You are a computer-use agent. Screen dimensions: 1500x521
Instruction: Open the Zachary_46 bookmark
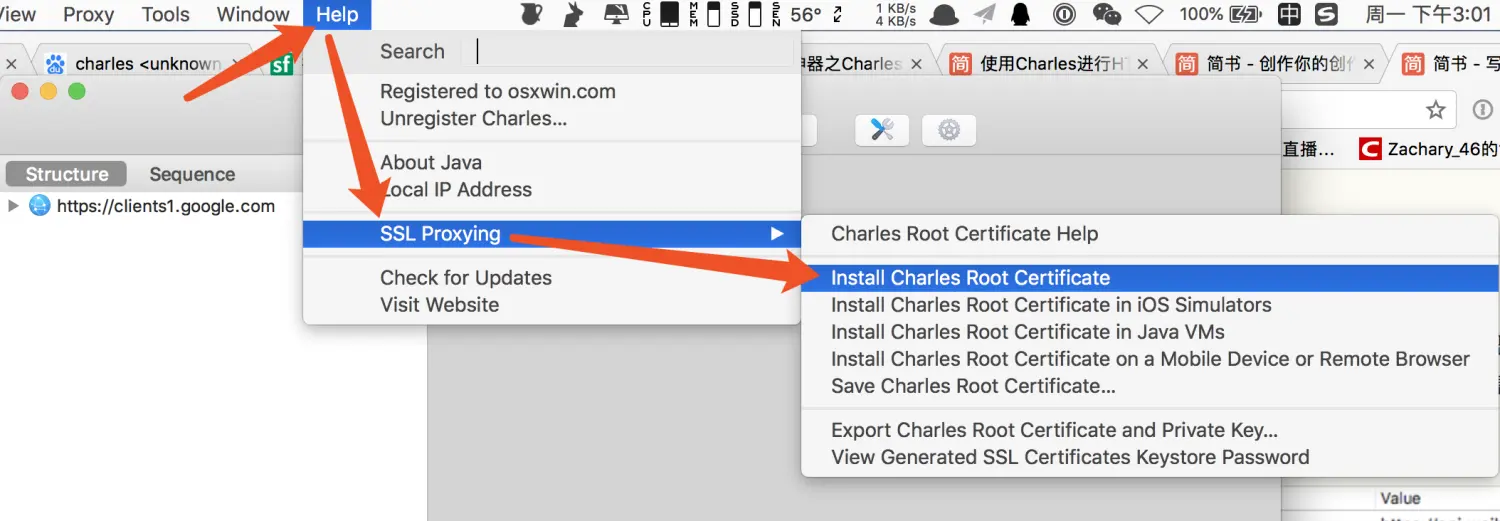(x=1431, y=149)
